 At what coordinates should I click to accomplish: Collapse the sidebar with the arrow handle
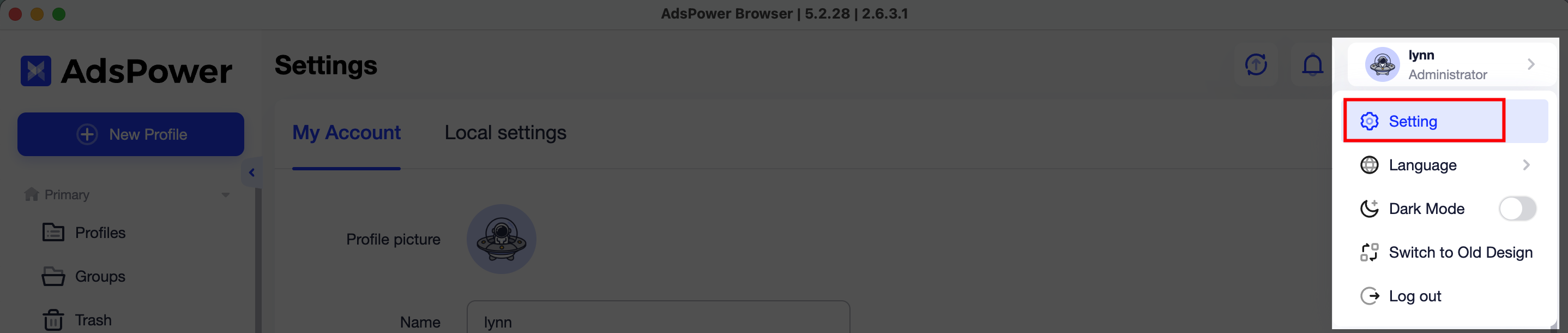click(x=251, y=173)
